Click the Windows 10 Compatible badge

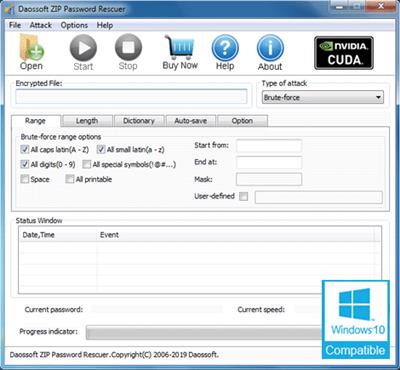[x=356, y=320]
